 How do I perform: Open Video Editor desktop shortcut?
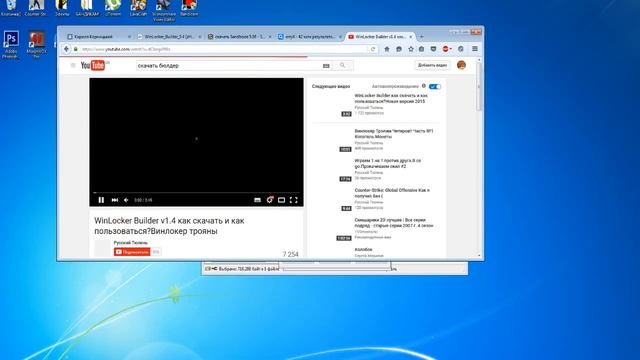[164, 10]
